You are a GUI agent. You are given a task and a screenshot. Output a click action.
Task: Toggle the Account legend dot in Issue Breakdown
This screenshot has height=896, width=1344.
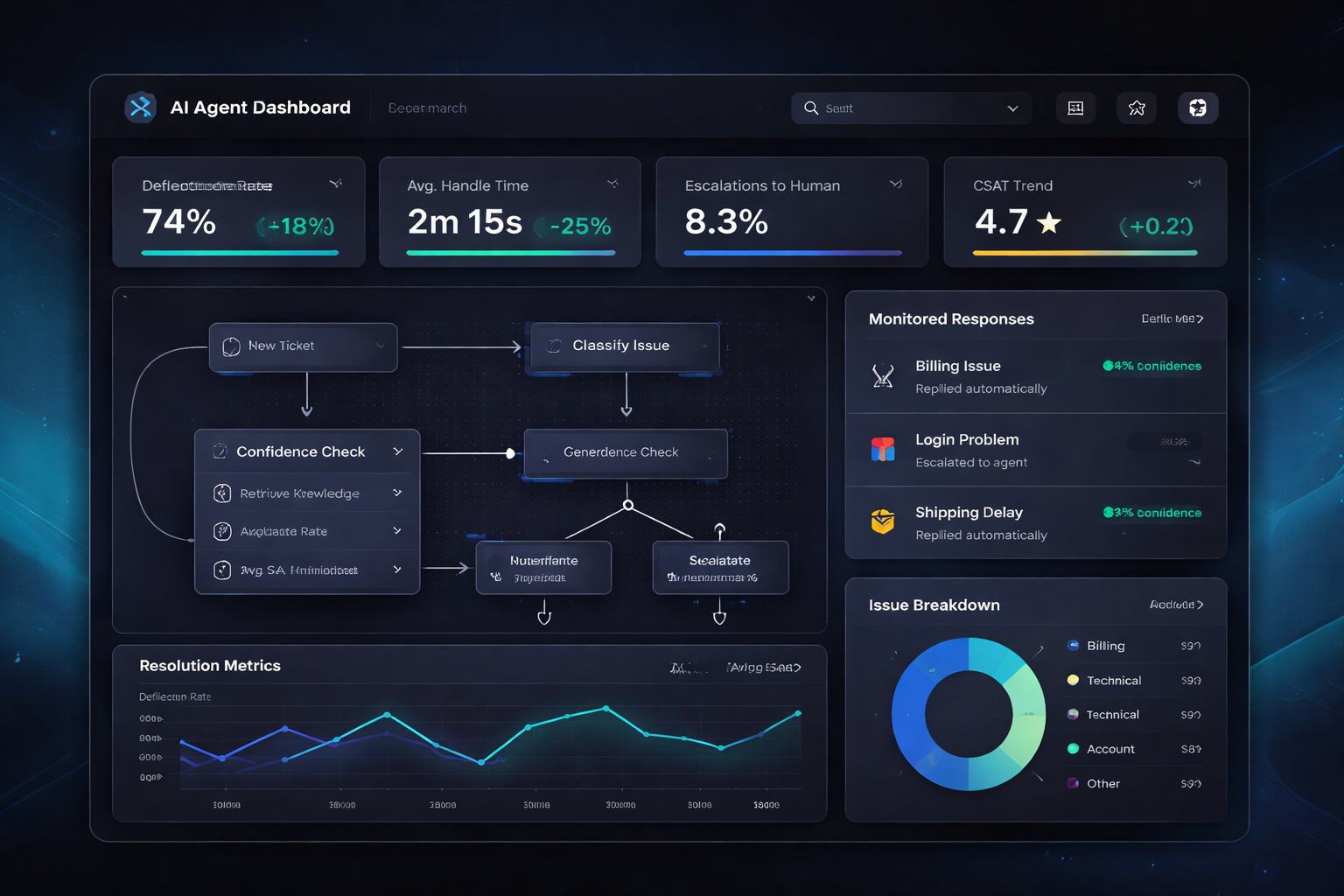(1073, 749)
